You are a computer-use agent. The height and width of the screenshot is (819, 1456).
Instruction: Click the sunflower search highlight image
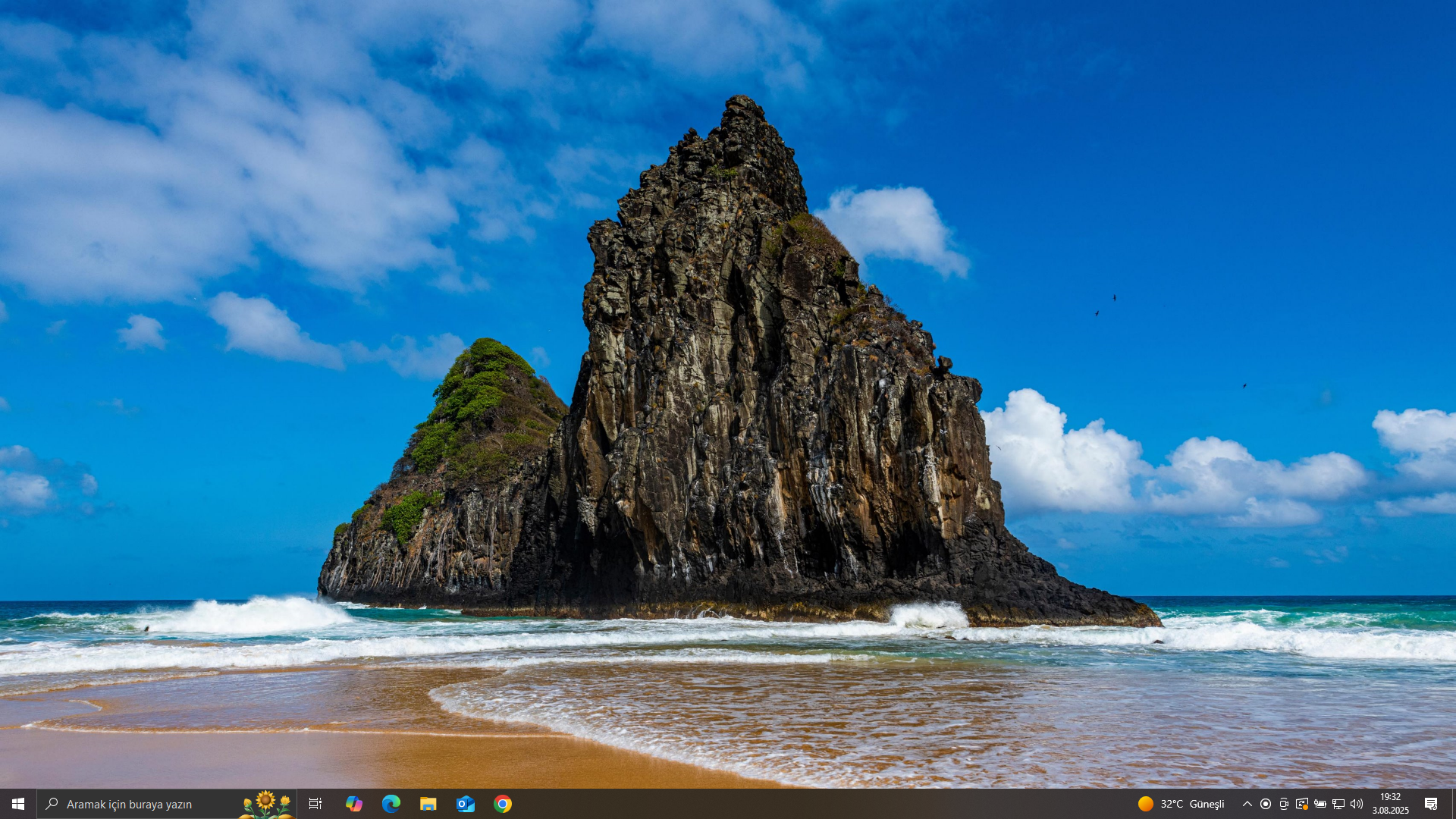click(x=265, y=804)
